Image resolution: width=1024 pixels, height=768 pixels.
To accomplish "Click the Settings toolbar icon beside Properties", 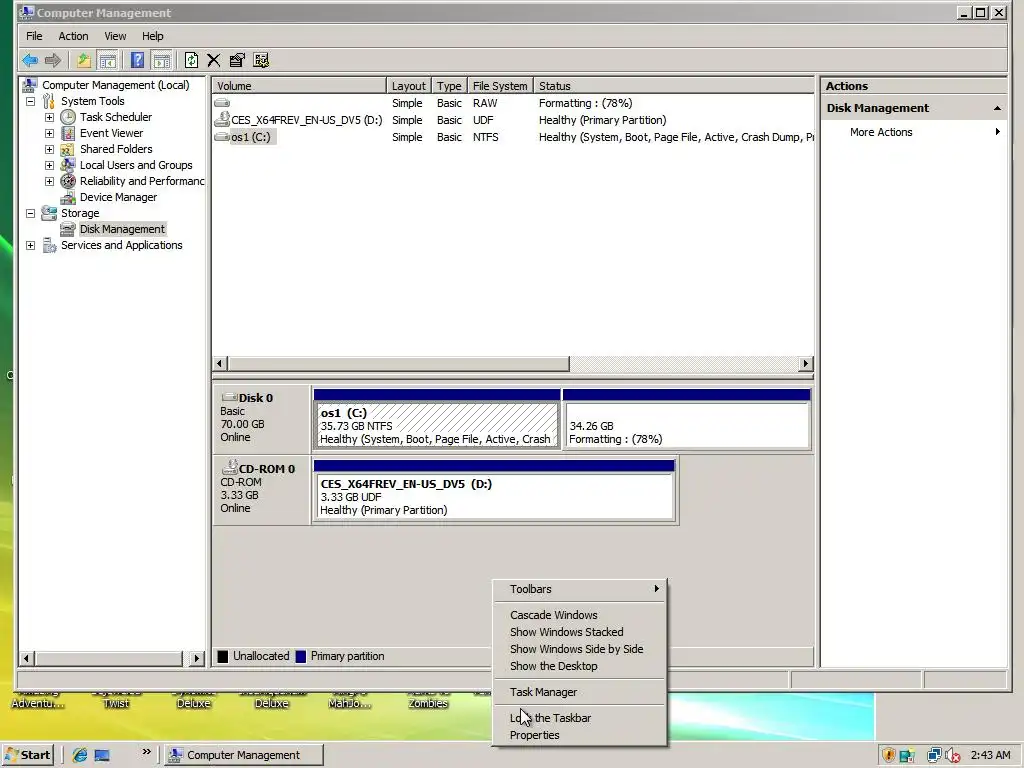I will pos(261,61).
